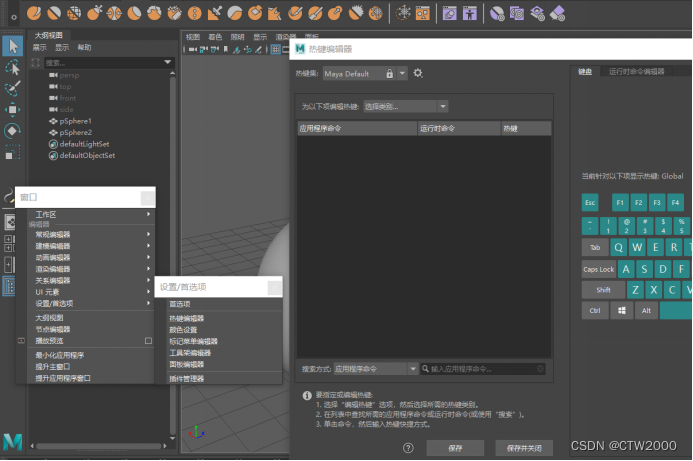
Task: Open Outliner 展示 menu
Action: [x=39, y=47]
